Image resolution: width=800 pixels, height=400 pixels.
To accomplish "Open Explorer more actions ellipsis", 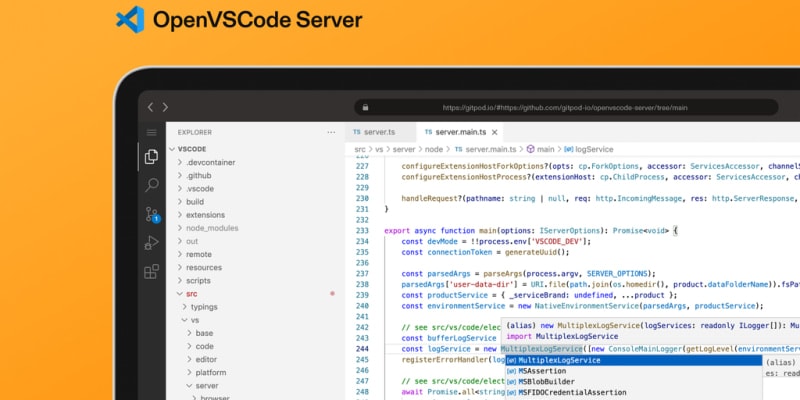I will [331, 132].
